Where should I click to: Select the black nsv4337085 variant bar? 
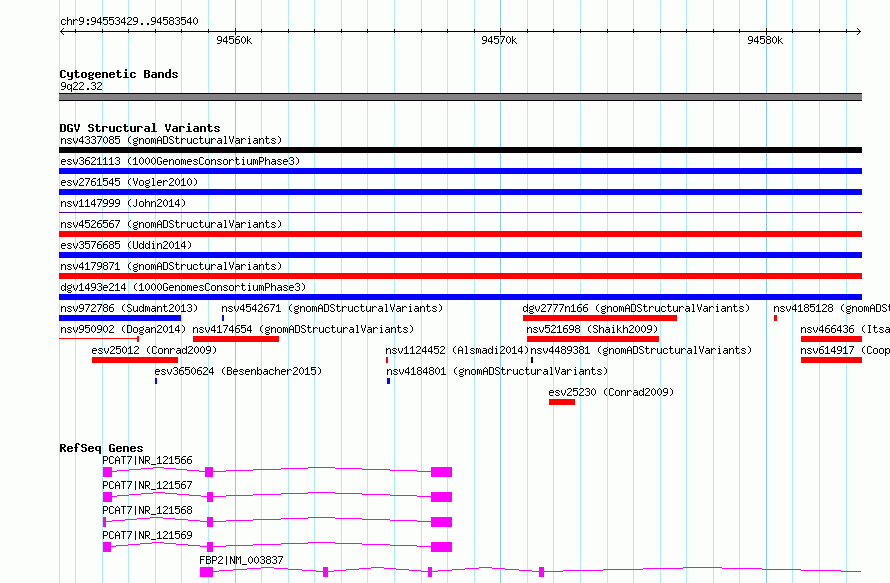pyautogui.click(x=460, y=150)
